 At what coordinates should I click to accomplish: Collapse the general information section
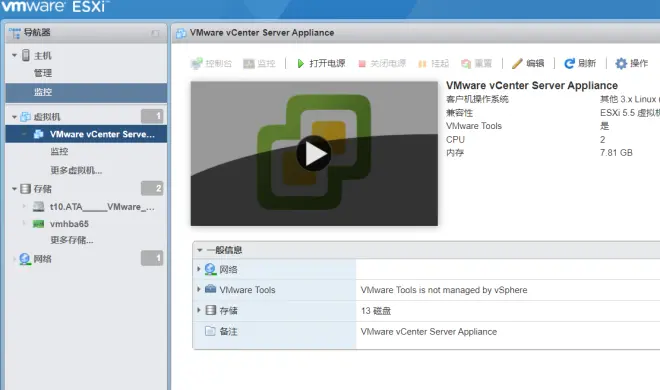coord(200,250)
